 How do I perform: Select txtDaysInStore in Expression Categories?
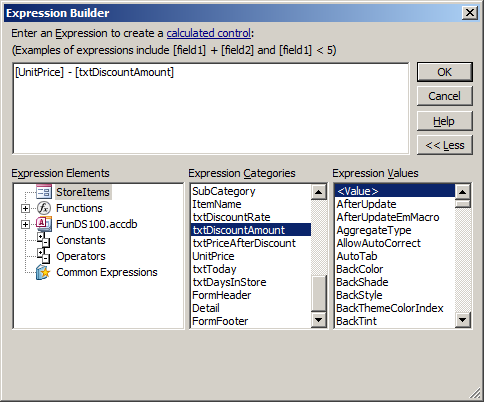[251, 282]
